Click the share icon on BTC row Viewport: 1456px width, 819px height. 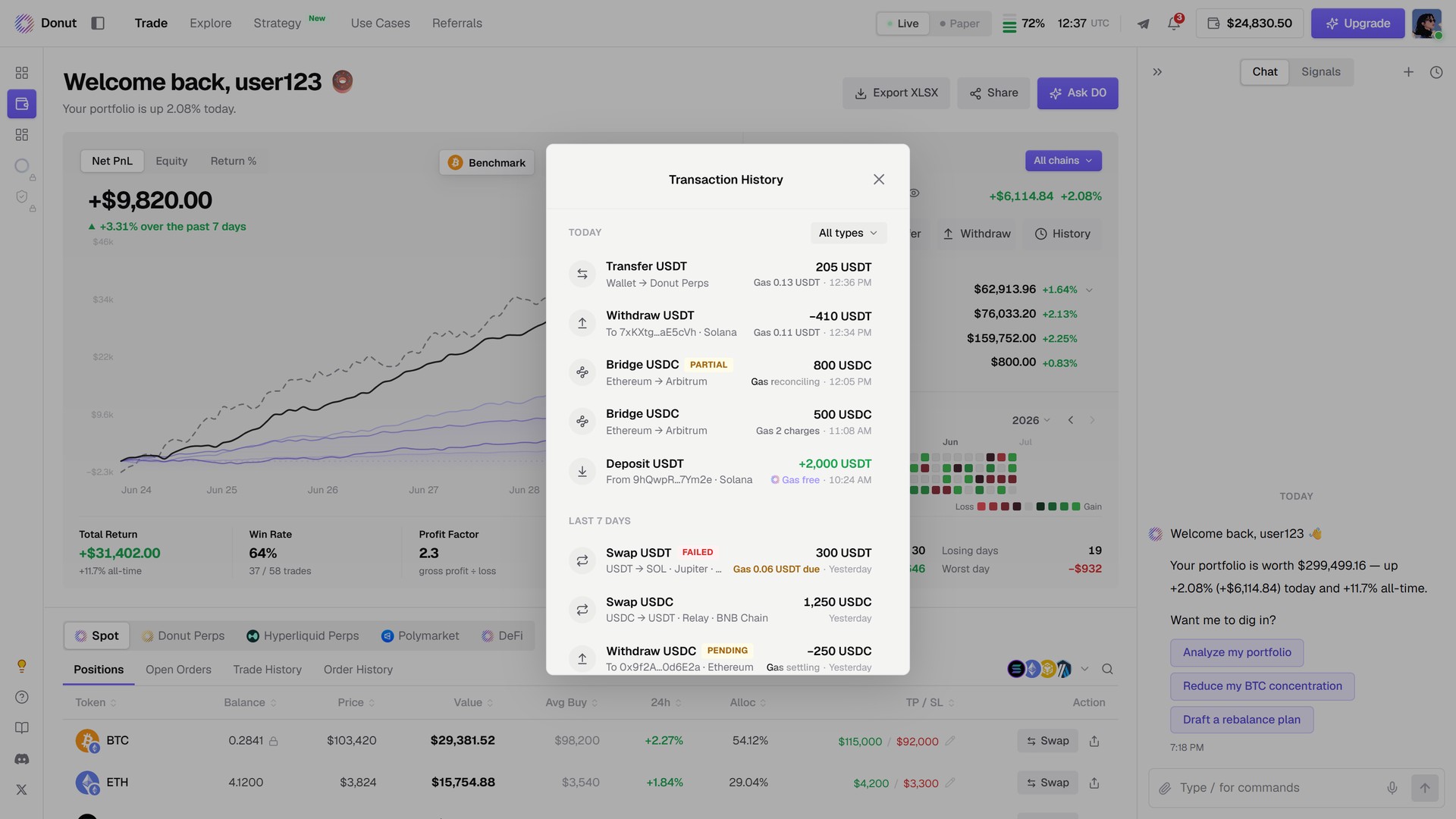pos(1094,741)
